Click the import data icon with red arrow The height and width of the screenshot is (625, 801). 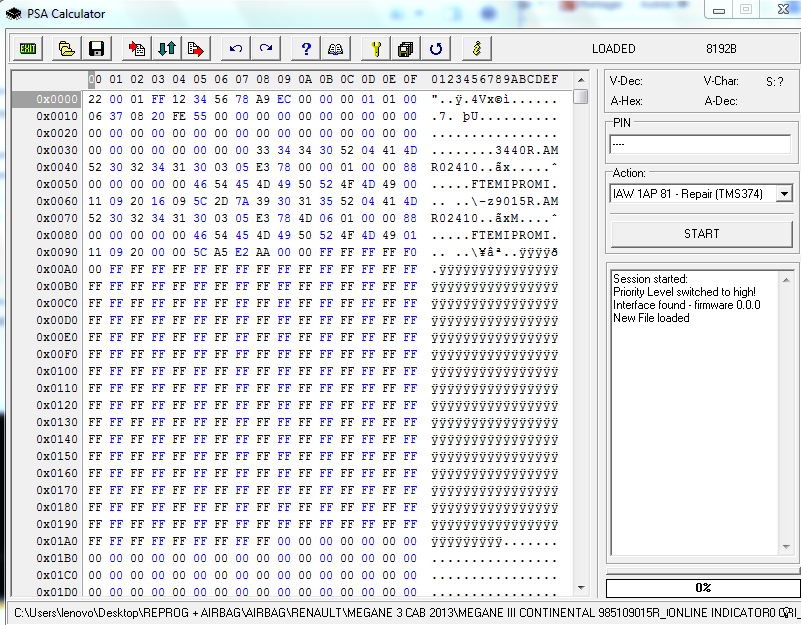pyautogui.click(x=137, y=49)
